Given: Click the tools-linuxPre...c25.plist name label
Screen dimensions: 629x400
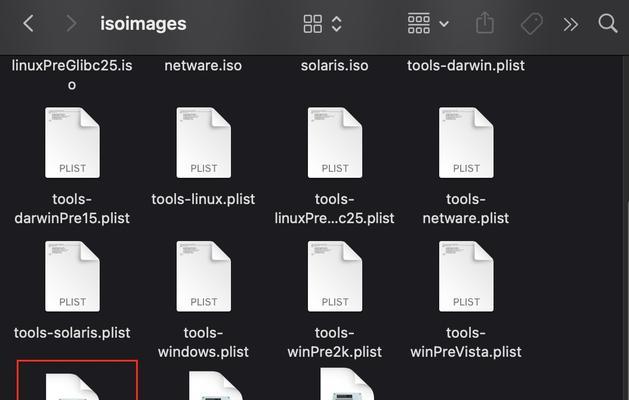Looking at the screenshot, I should [x=335, y=209].
